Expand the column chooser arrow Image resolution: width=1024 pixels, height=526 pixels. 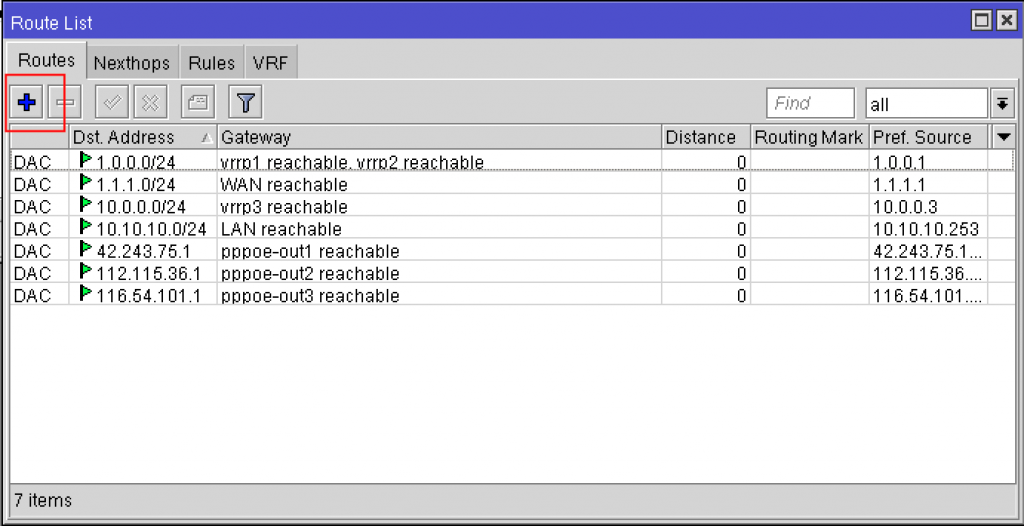pos(1002,137)
